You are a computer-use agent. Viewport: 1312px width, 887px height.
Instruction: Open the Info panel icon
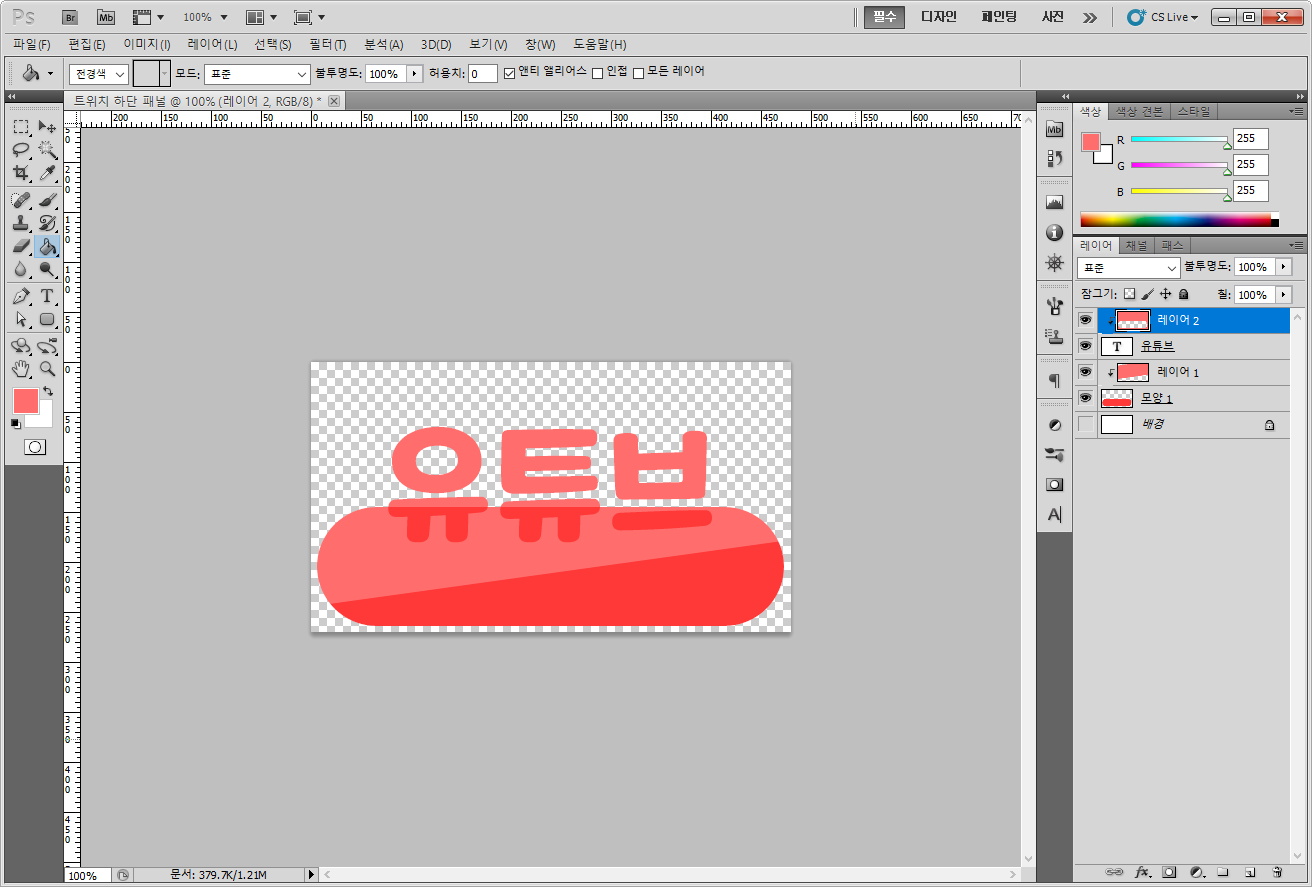point(1054,232)
